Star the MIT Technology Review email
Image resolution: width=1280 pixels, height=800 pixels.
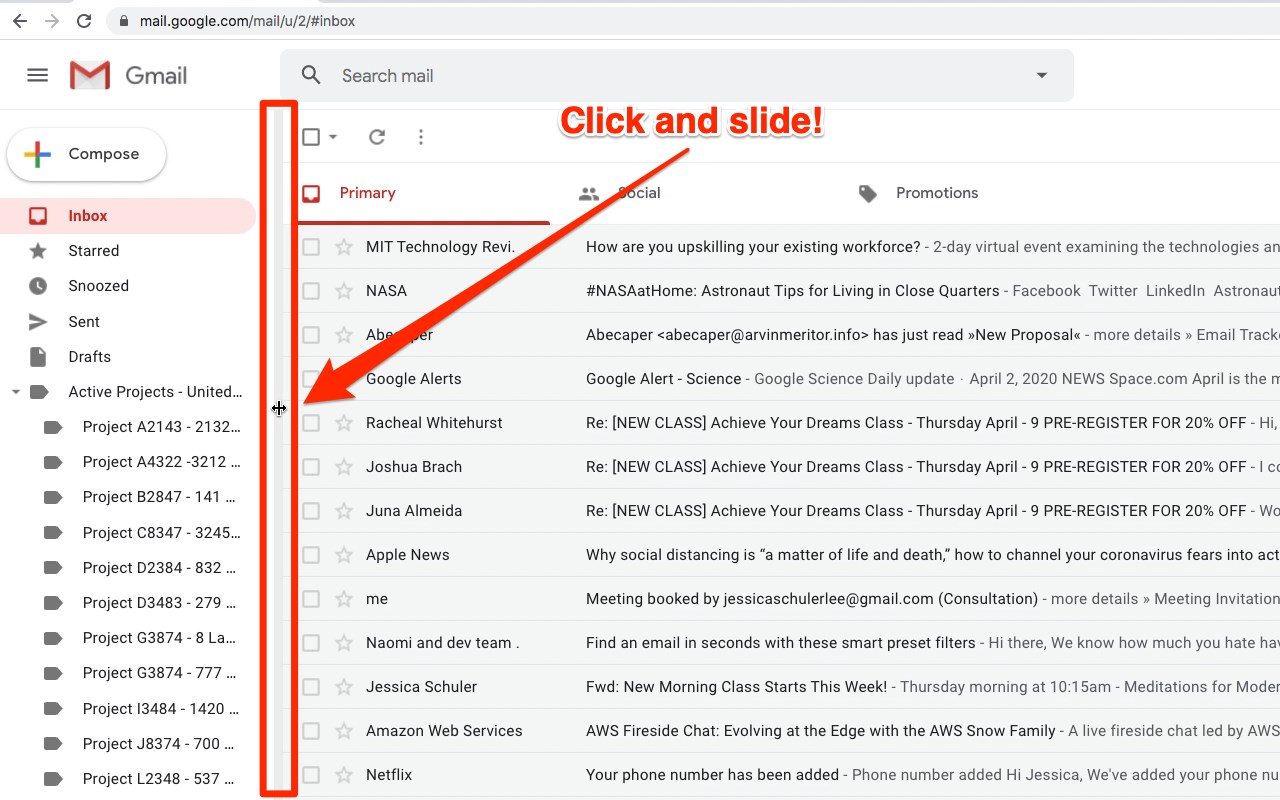coord(344,247)
